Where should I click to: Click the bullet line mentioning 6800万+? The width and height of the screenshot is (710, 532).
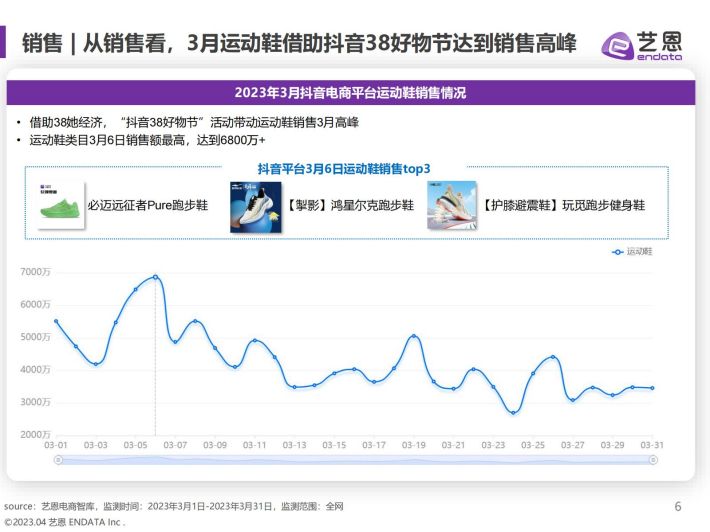147,140
